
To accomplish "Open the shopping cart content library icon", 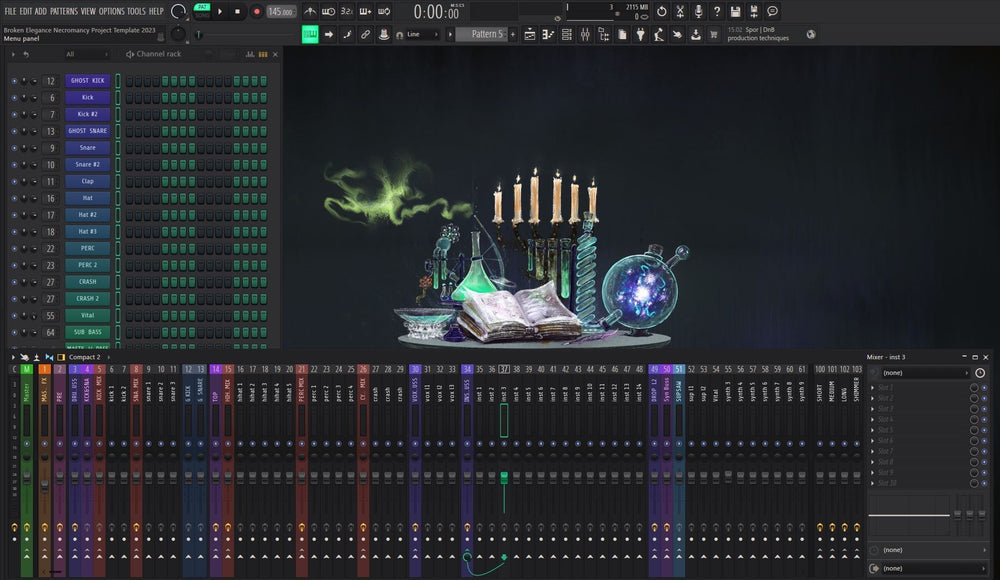I will point(713,34).
